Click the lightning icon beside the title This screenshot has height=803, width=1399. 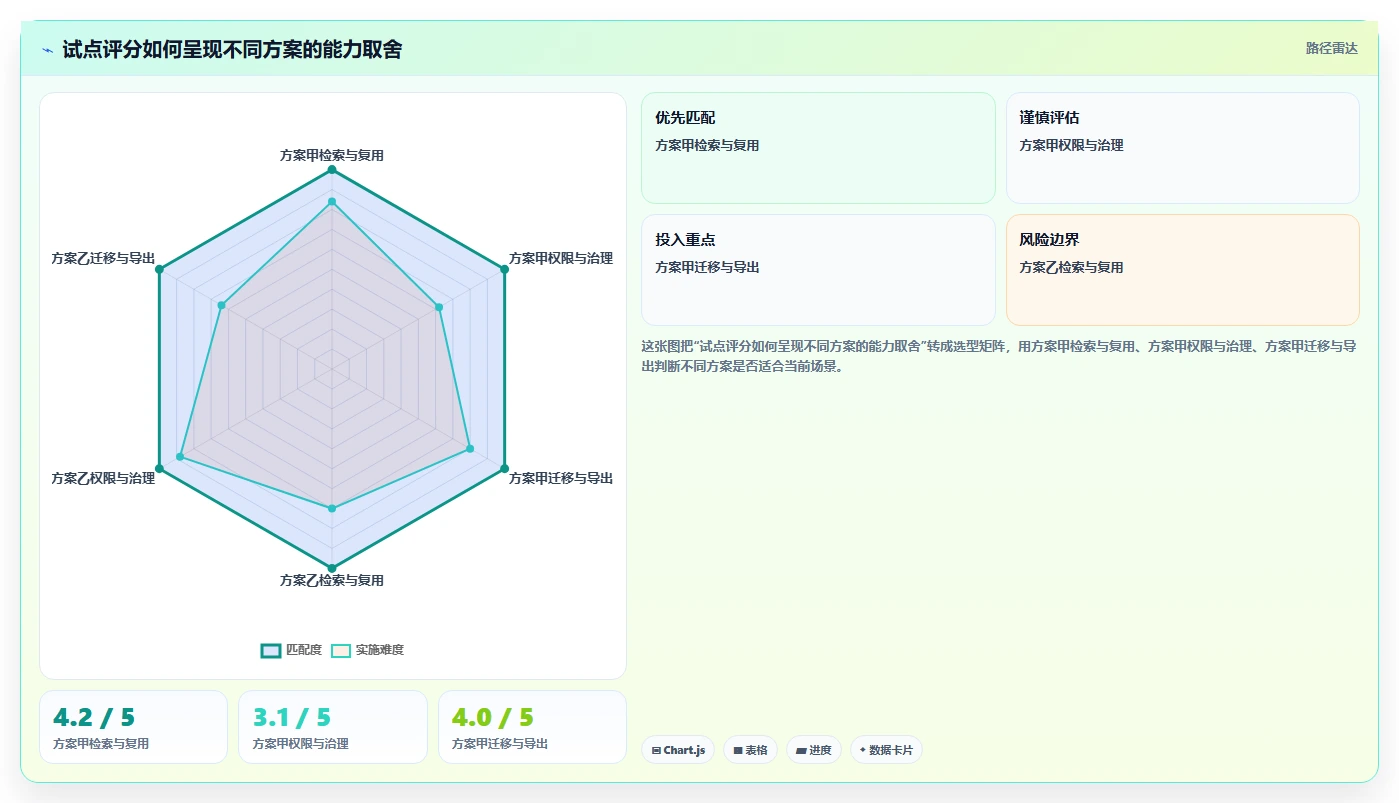click(x=47, y=50)
